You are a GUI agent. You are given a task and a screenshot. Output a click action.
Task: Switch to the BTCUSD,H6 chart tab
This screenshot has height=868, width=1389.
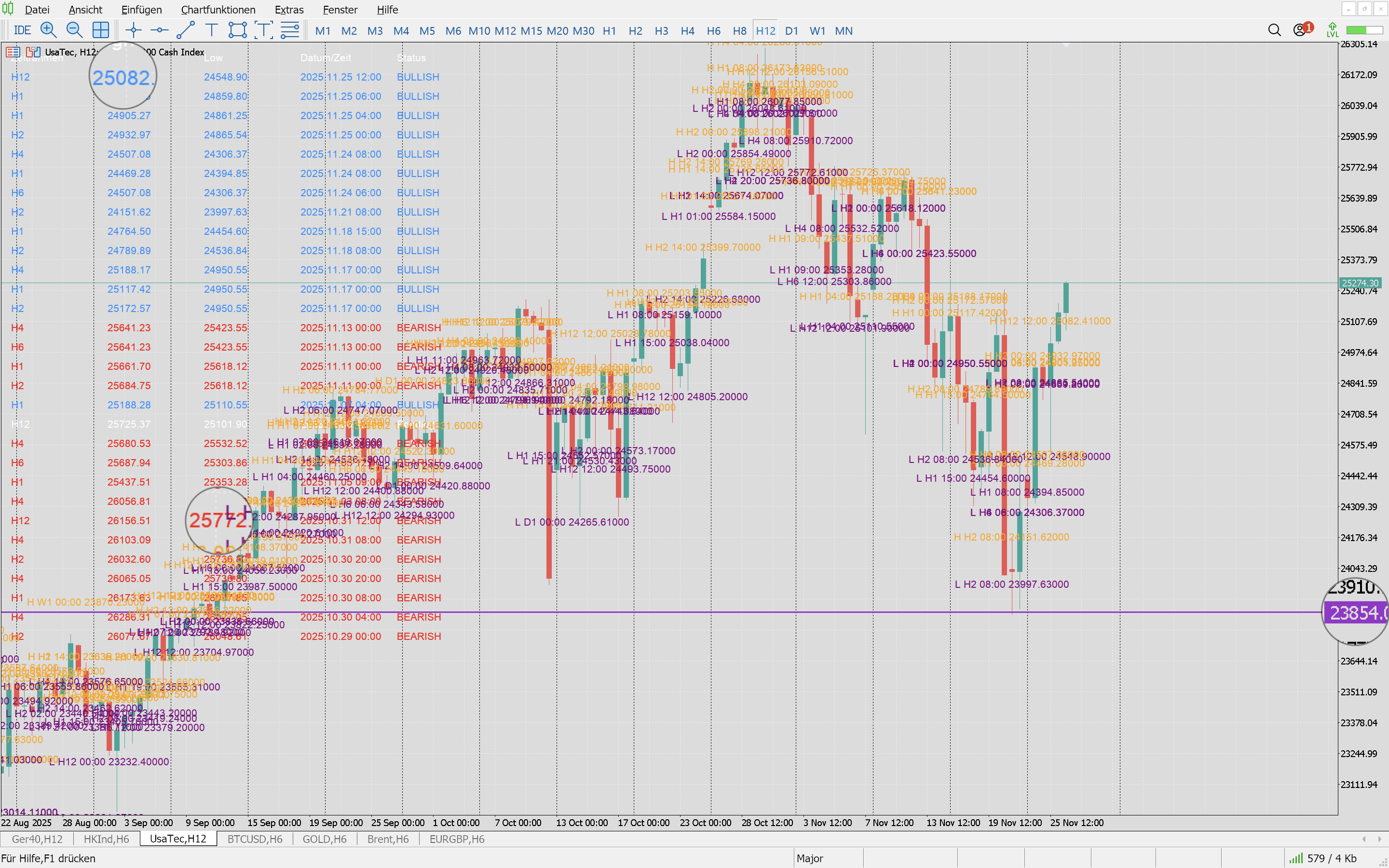click(255, 839)
